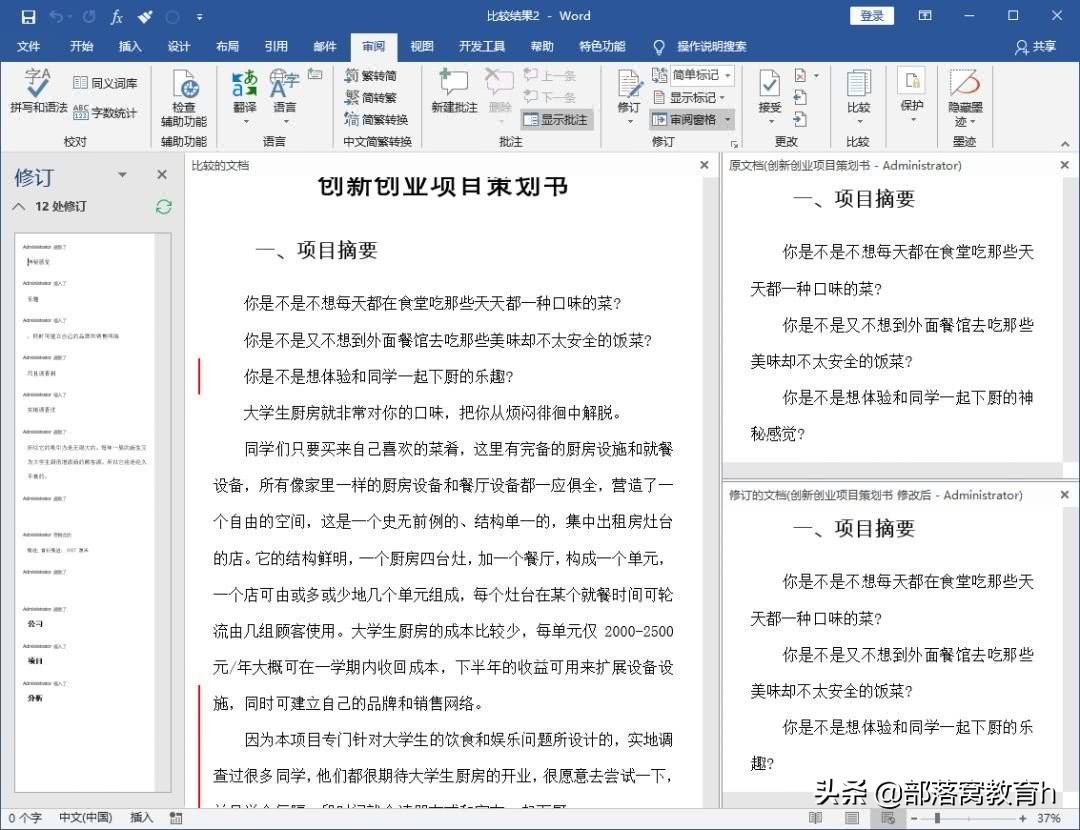Click the zoom slider handle in status bar
The height and width of the screenshot is (830, 1080).
pos(937,818)
